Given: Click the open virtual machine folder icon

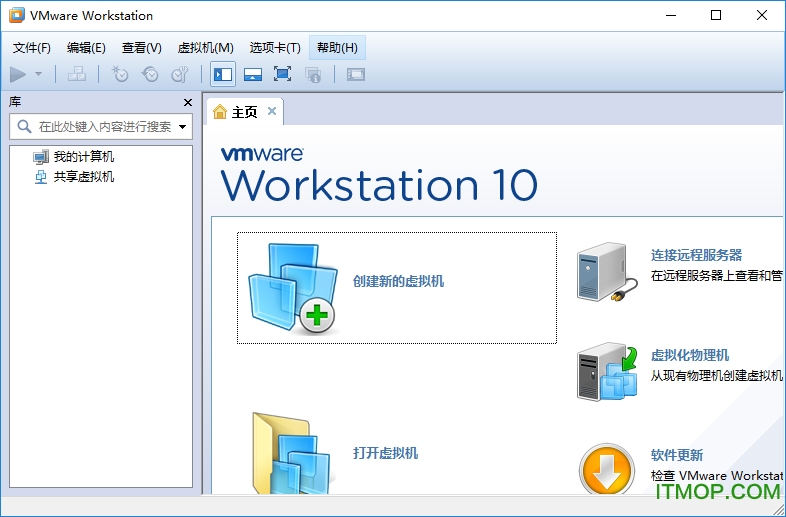Looking at the screenshot, I should click(292, 454).
